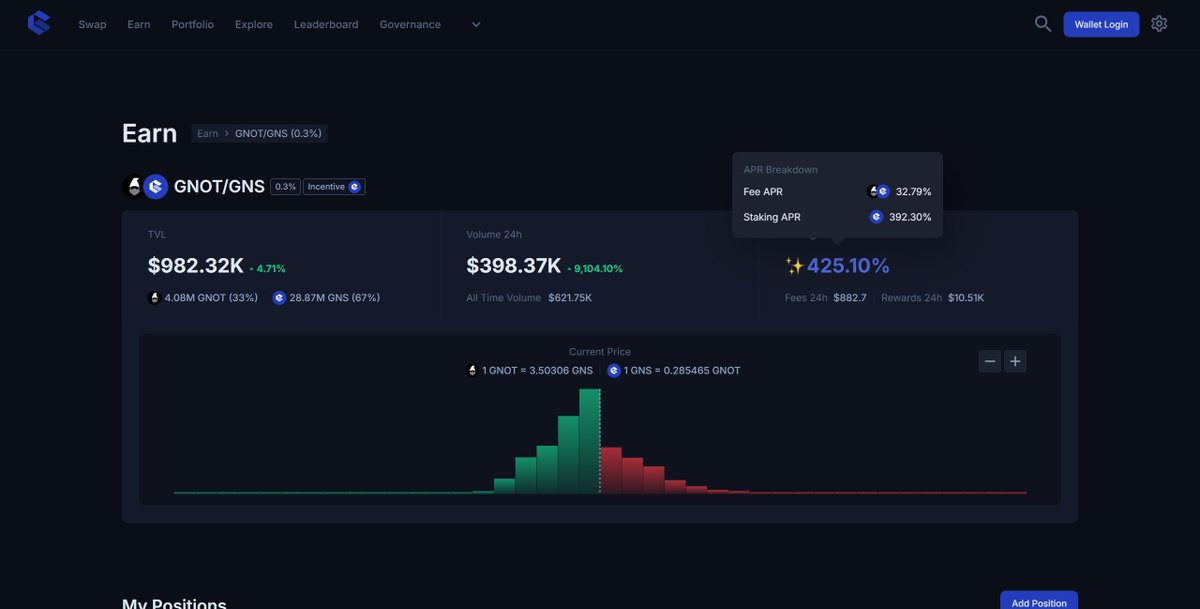Go to the Earn nav item
The height and width of the screenshot is (609, 1200).
coord(139,24)
